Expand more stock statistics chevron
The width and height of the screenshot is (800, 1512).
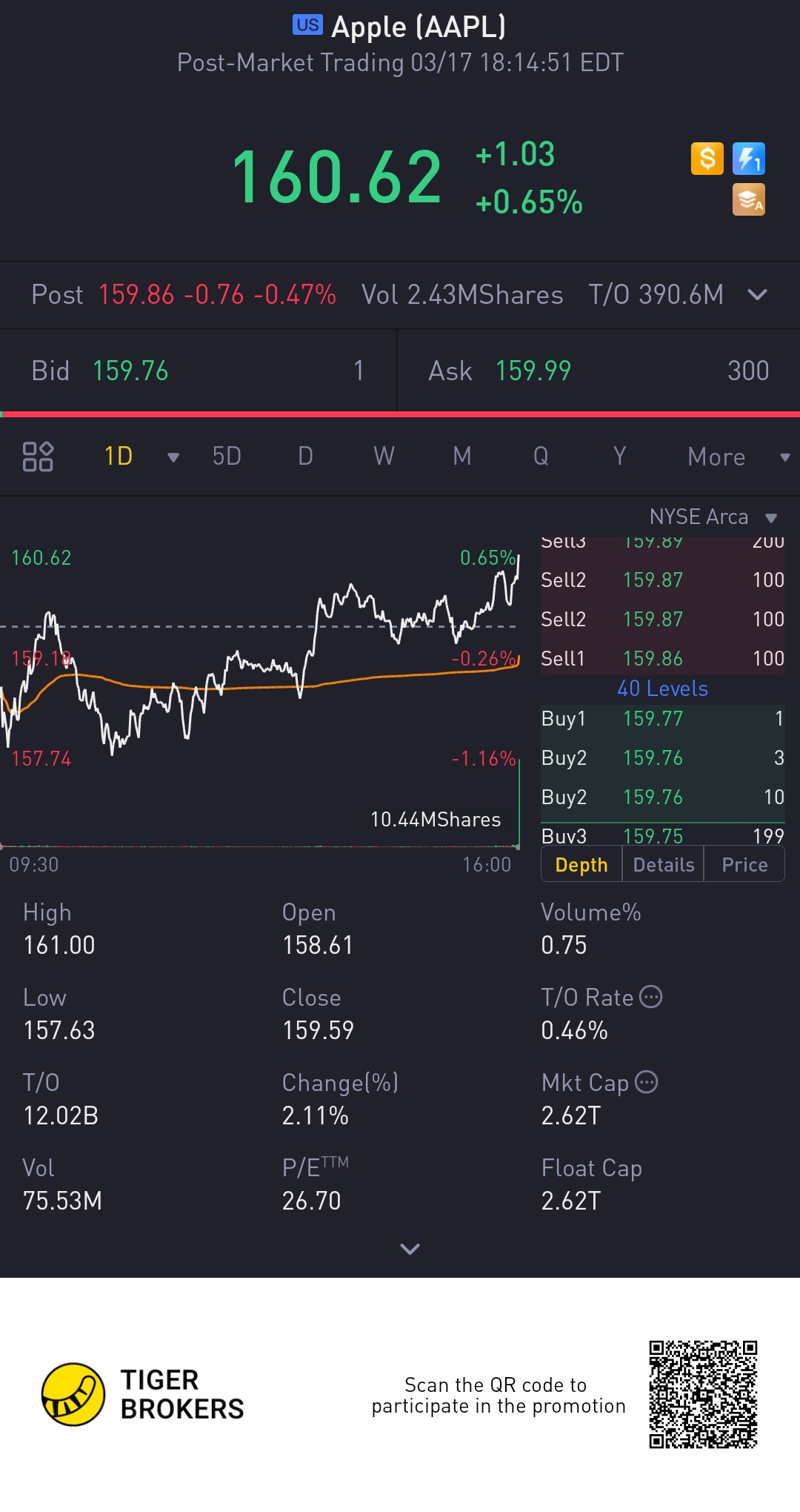[410, 1249]
